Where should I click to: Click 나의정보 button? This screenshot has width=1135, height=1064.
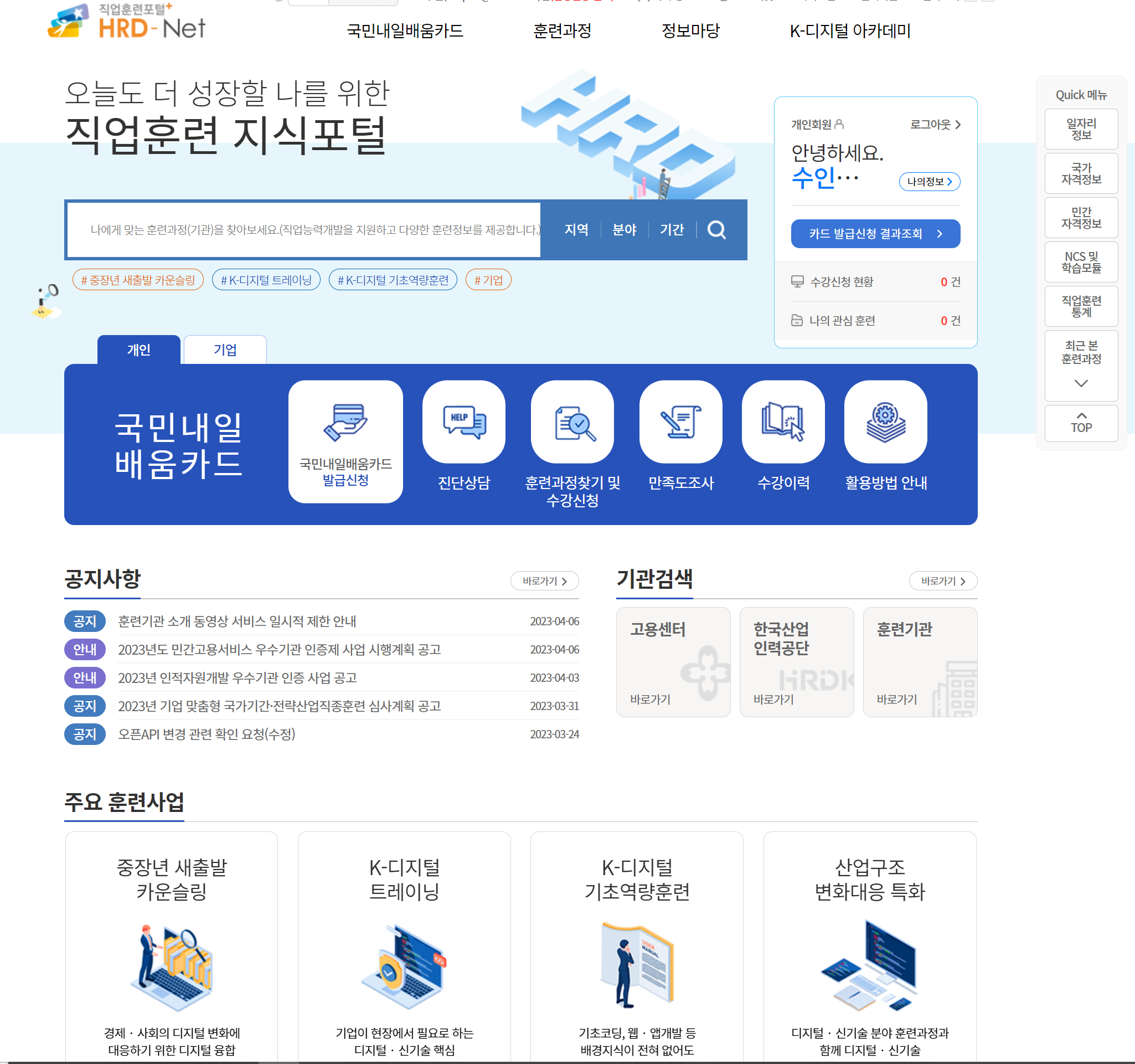(930, 182)
